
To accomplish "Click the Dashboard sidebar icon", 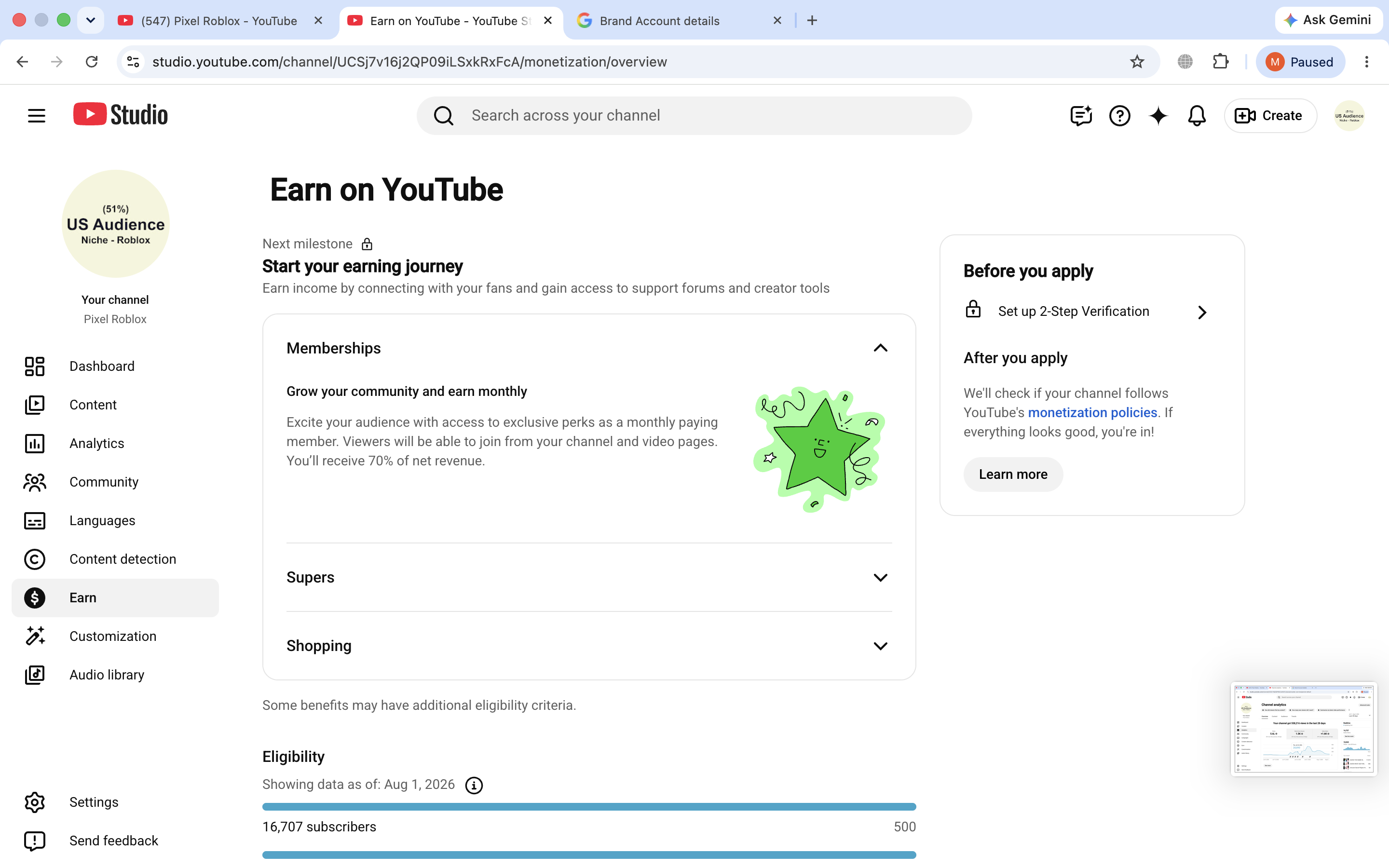I will (x=34, y=366).
